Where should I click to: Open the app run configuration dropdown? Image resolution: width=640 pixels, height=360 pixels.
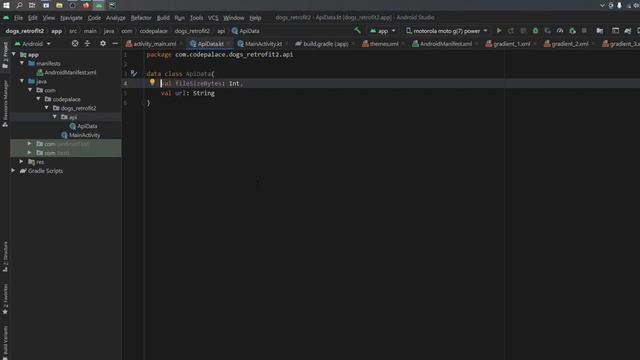click(382, 31)
